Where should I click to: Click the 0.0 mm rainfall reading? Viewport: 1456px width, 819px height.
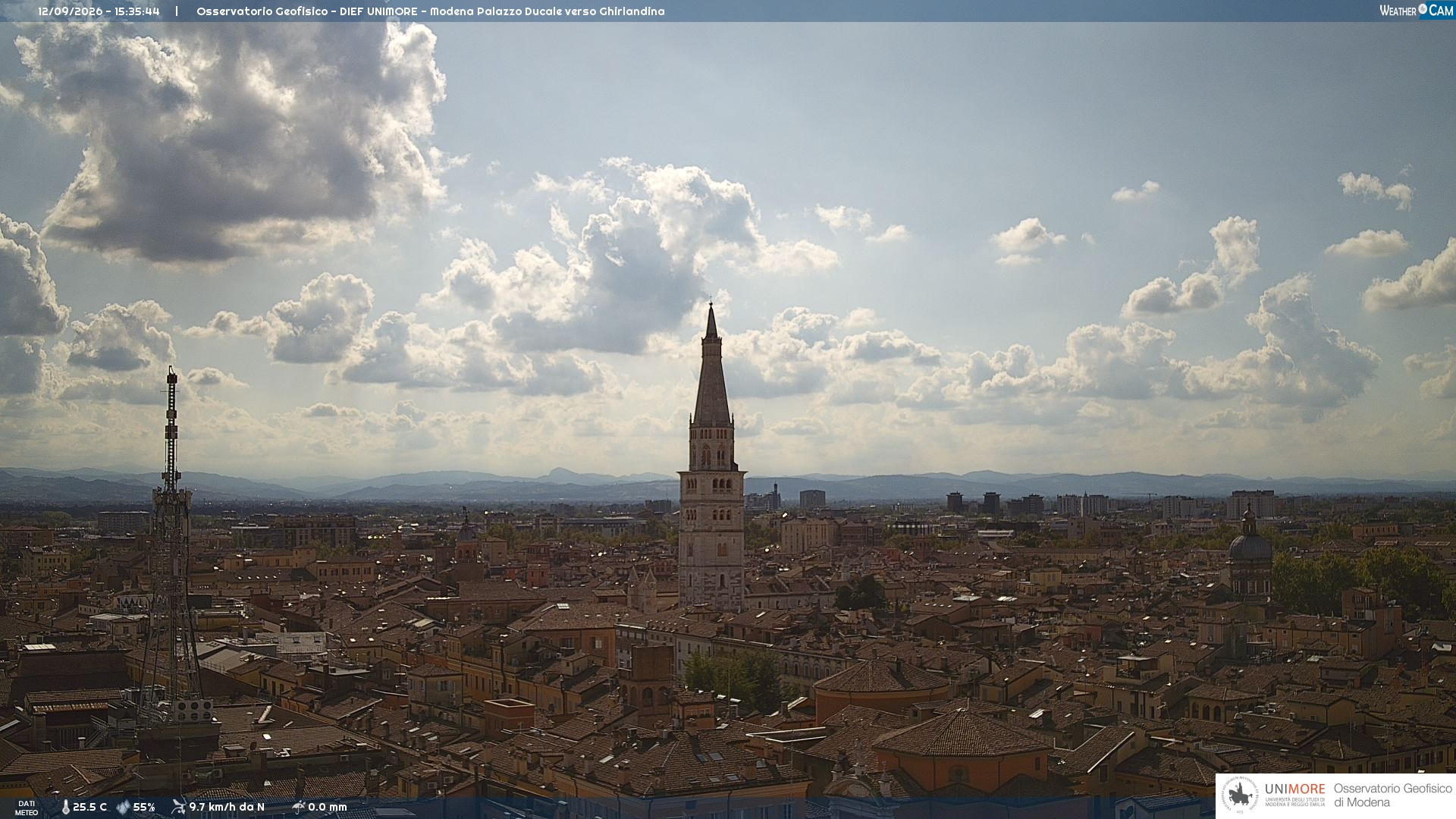tap(328, 807)
